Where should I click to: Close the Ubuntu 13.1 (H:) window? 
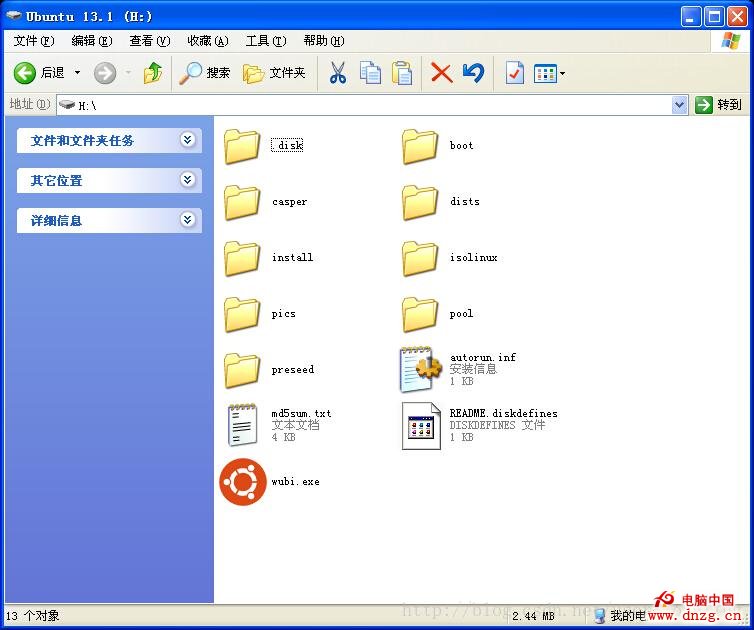coord(737,17)
